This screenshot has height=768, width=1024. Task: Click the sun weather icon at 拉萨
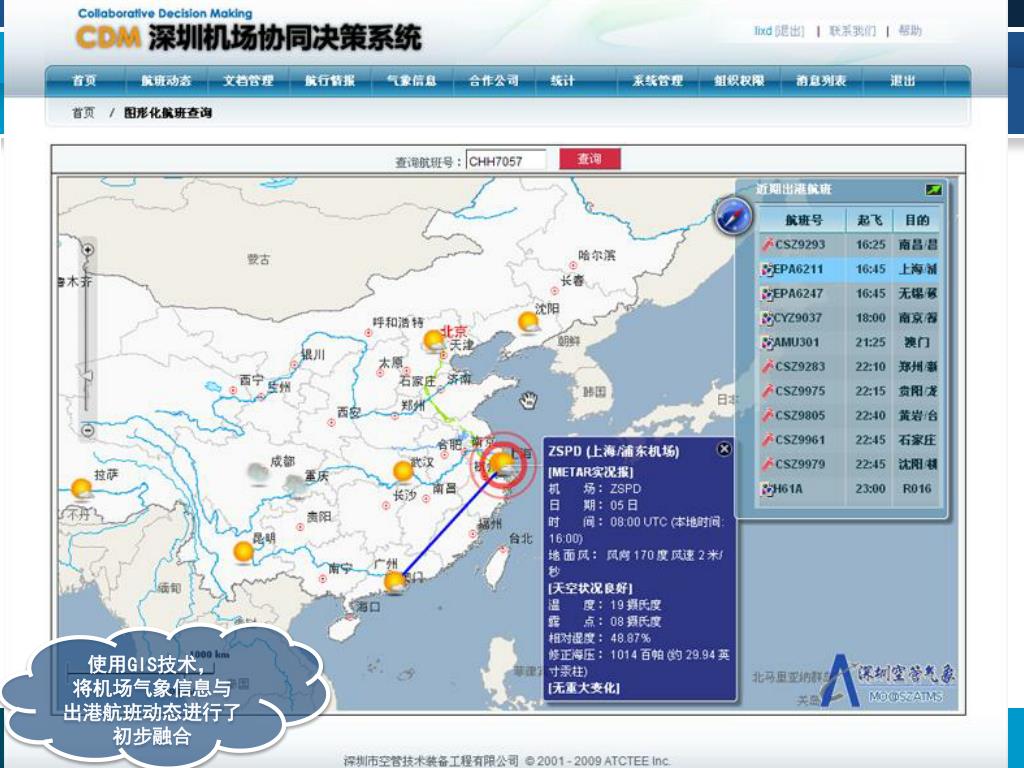coord(82,488)
